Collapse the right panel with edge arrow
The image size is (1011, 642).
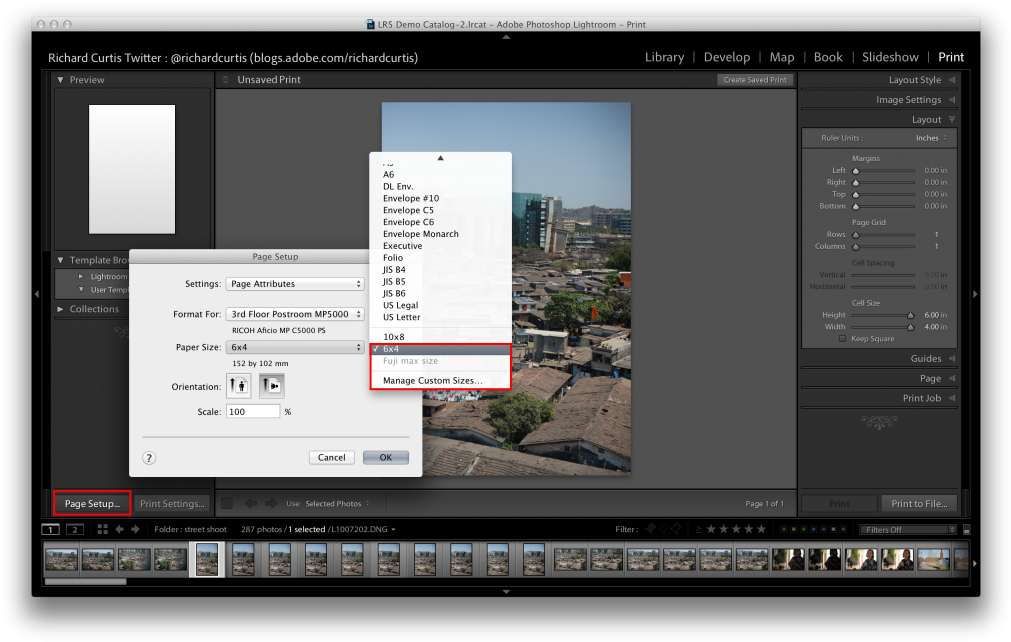pos(975,294)
